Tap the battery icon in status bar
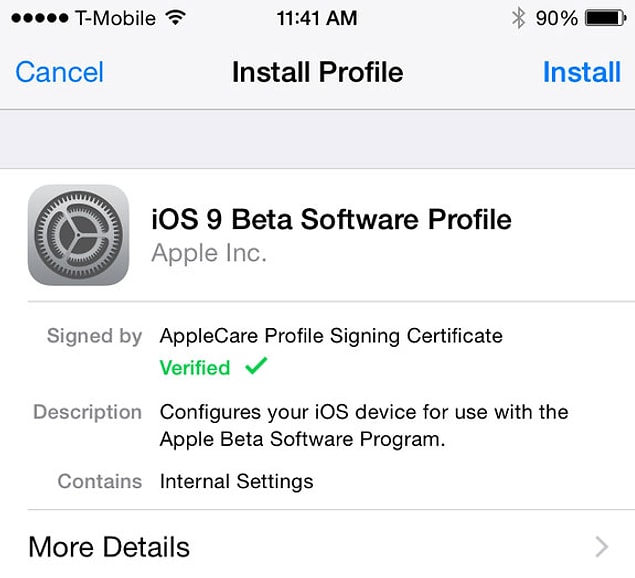The image size is (635, 578). click(605, 18)
